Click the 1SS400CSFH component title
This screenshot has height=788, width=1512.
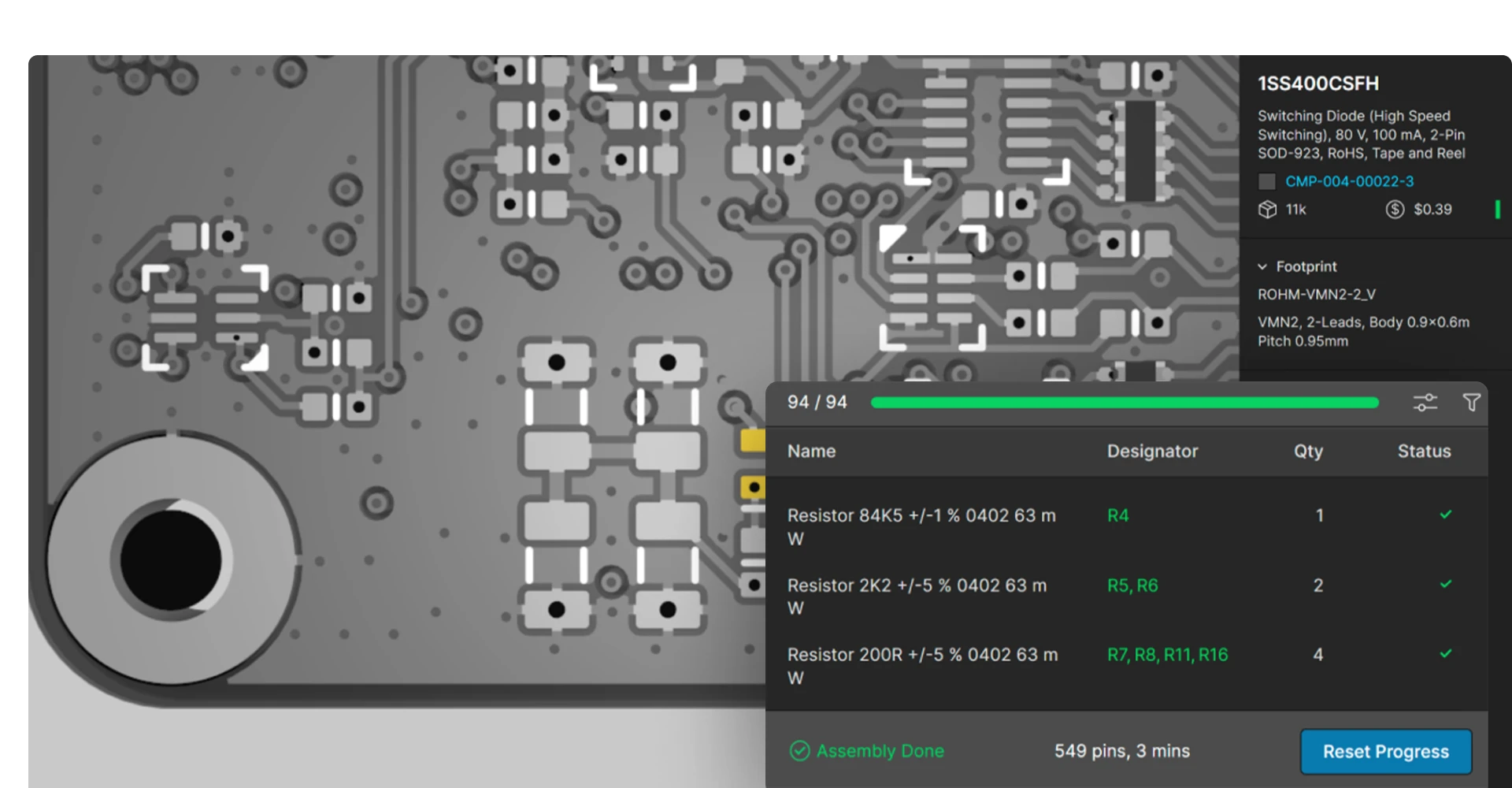[x=1318, y=84]
